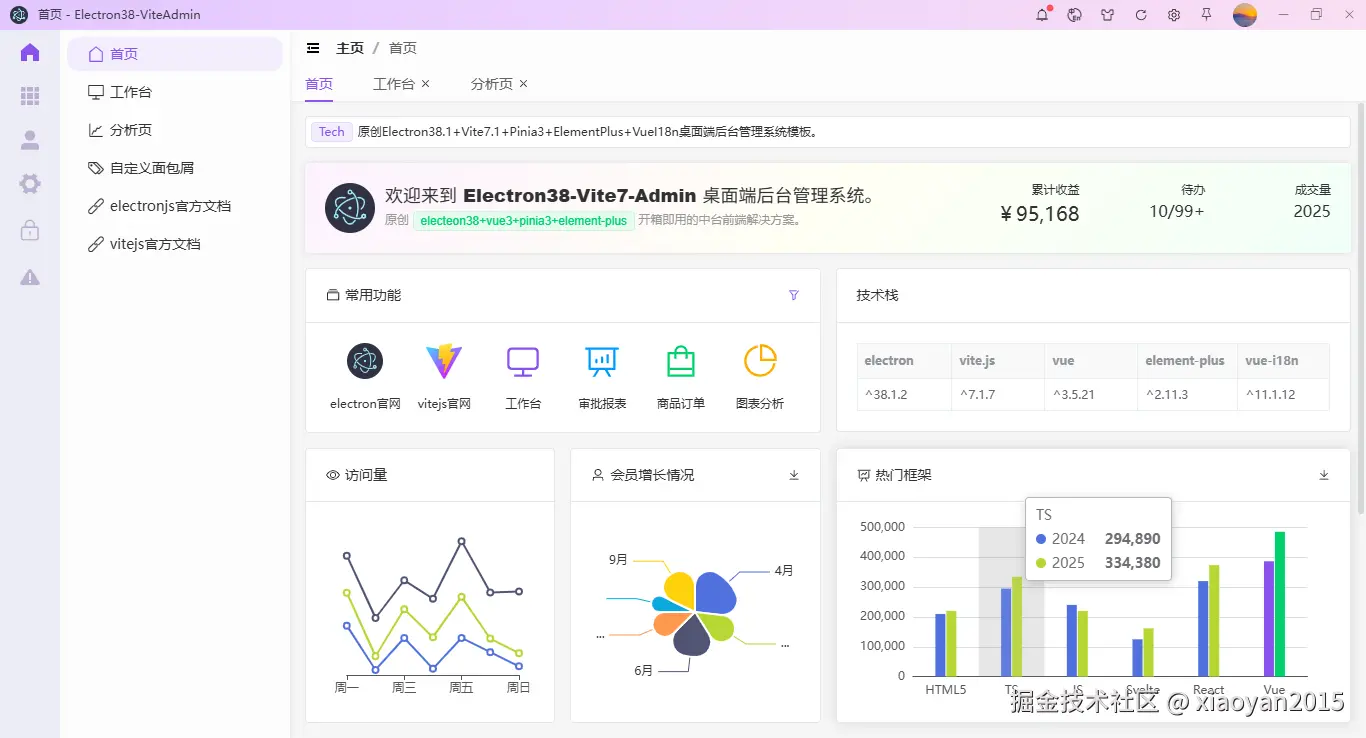This screenshot has width=1366, height=738.
Task: Switch language using the translation icon
Action: coord(1073,14)
